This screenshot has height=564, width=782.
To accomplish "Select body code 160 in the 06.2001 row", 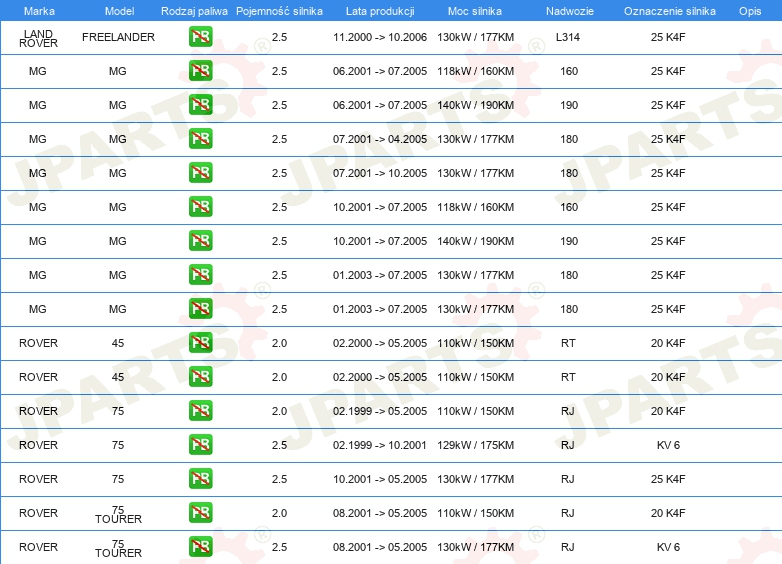I will coord(569,71).
